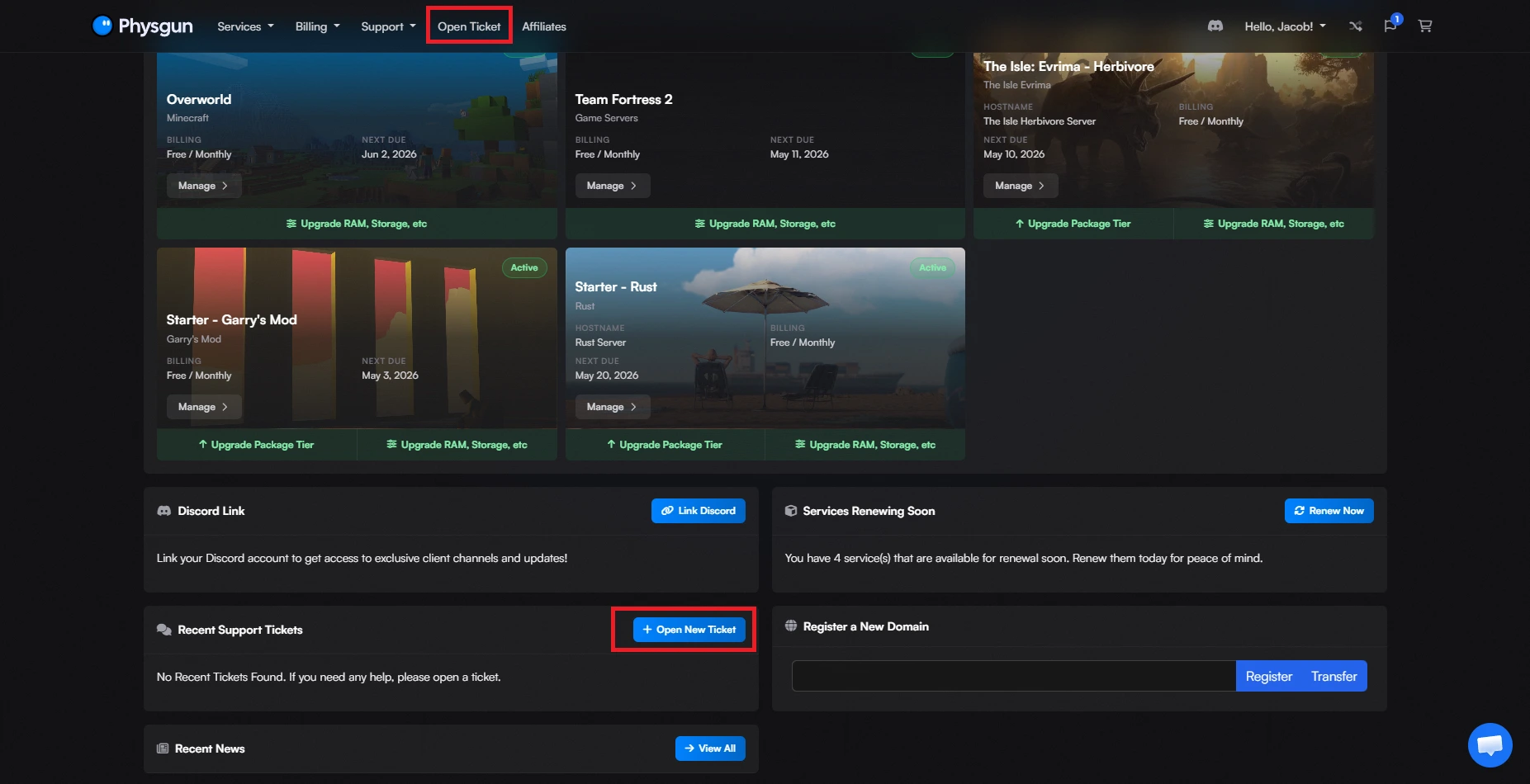The width and height of the screenshot is (1530, 784).
Task: Click the Register a New Domain globe icon
Action: tap(791, 626)
